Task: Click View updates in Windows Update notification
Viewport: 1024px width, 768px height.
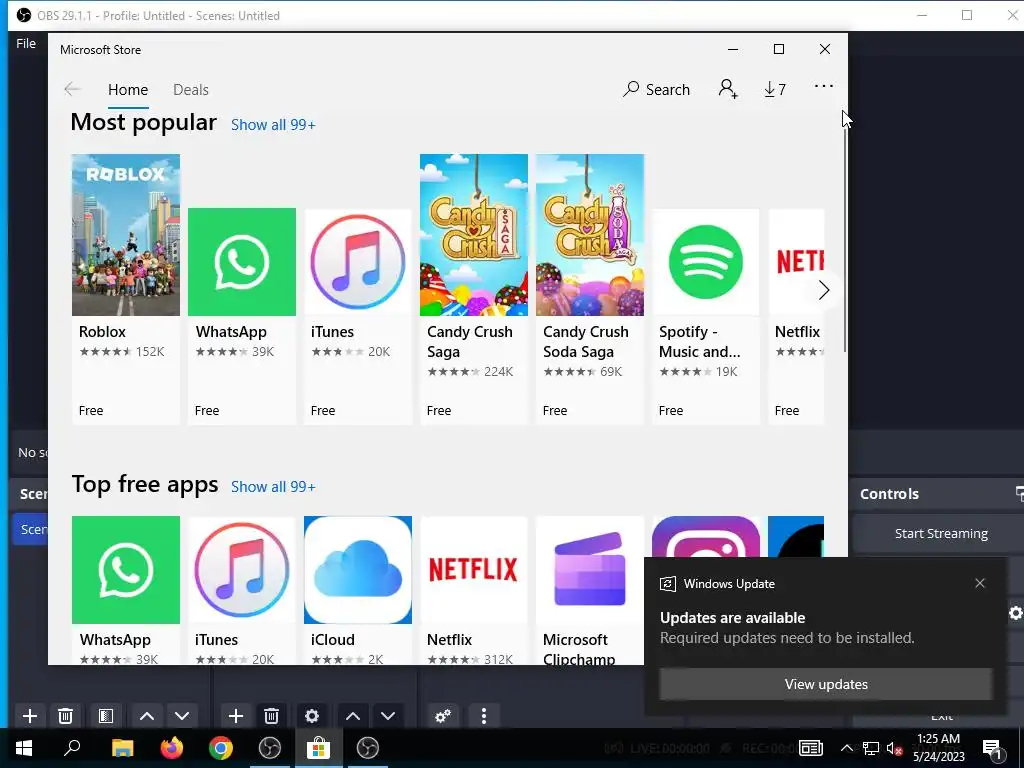Action: pos(825,684)
